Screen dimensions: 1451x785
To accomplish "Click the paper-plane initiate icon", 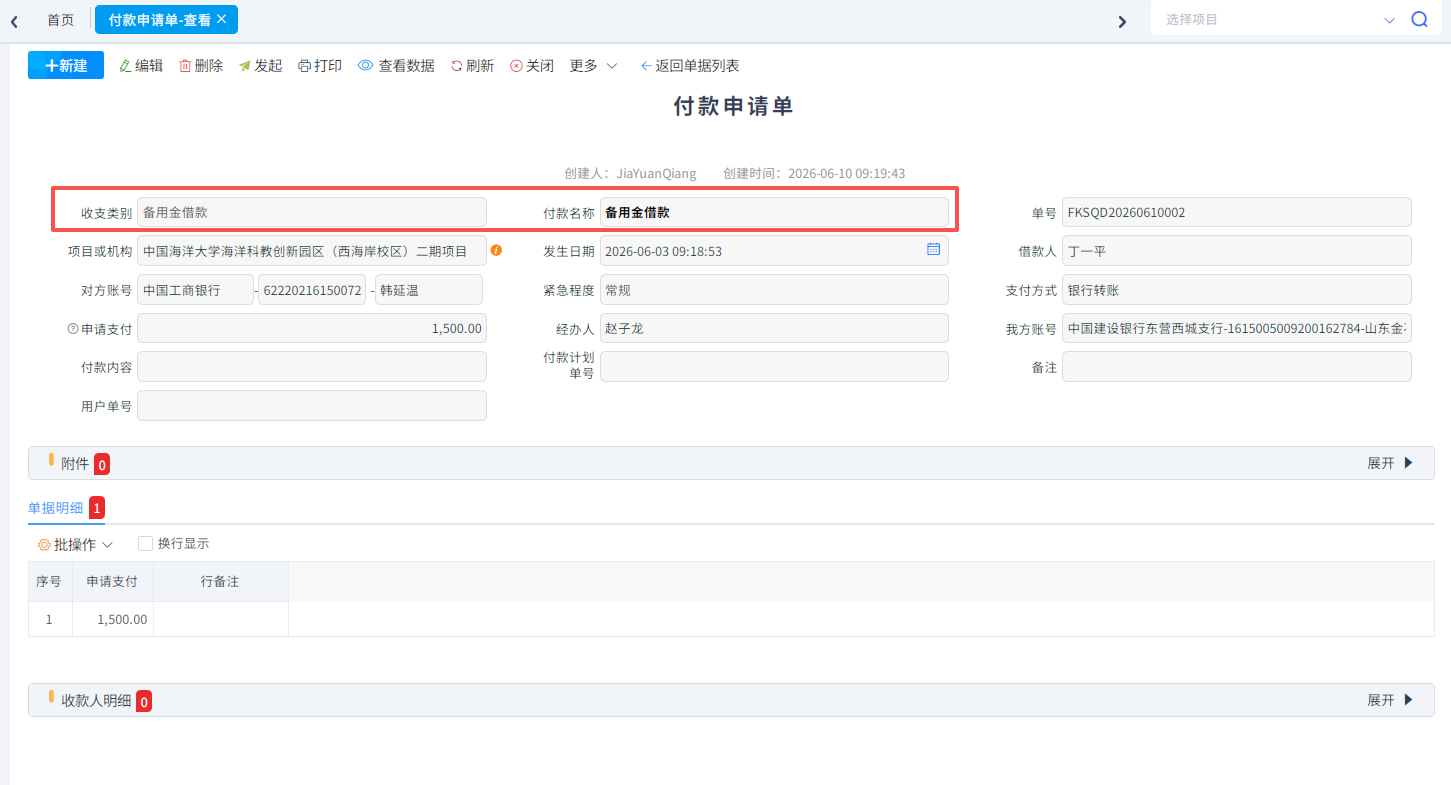I will click(245, 66).
